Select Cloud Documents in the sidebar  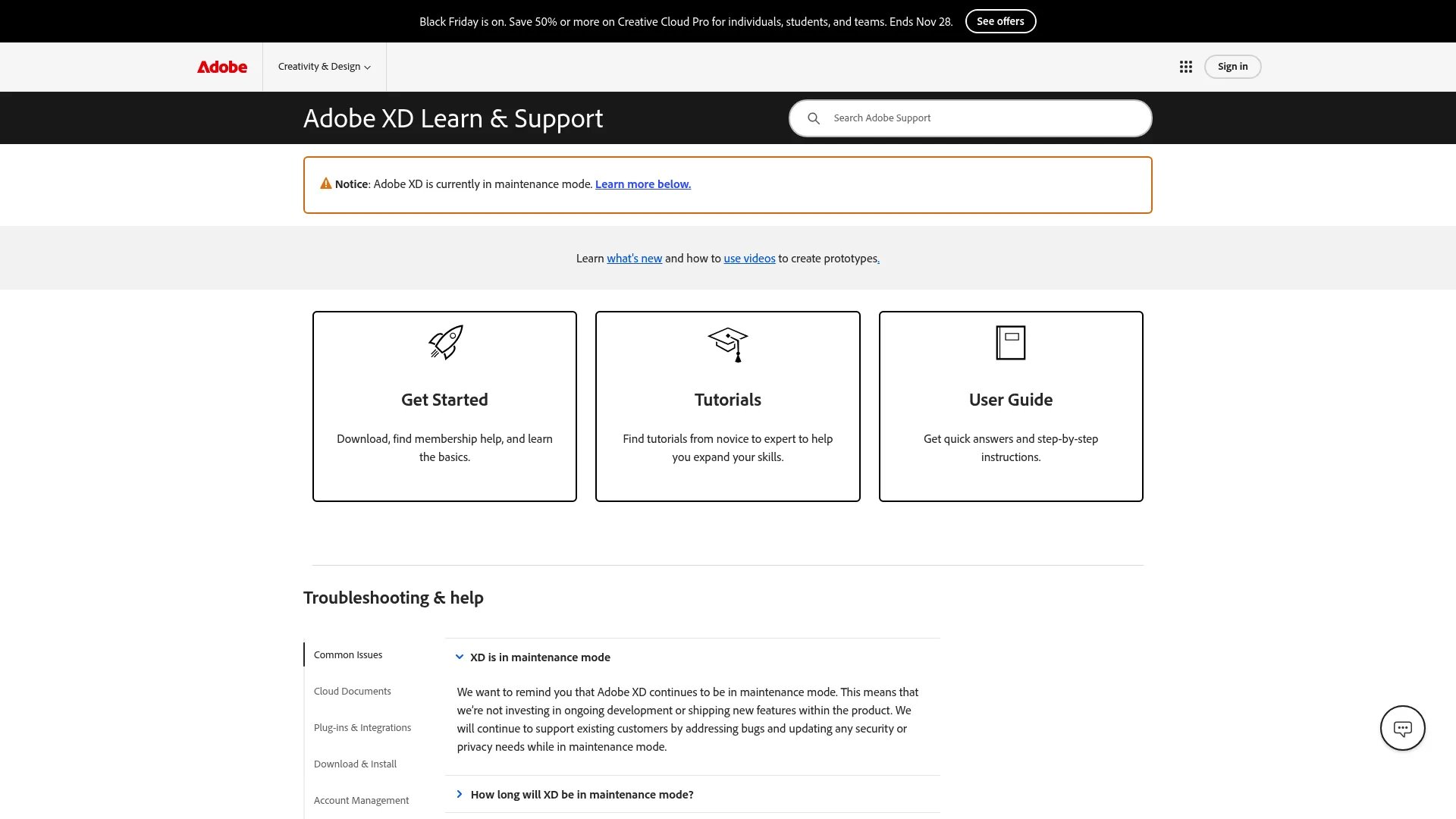(352, 691)
